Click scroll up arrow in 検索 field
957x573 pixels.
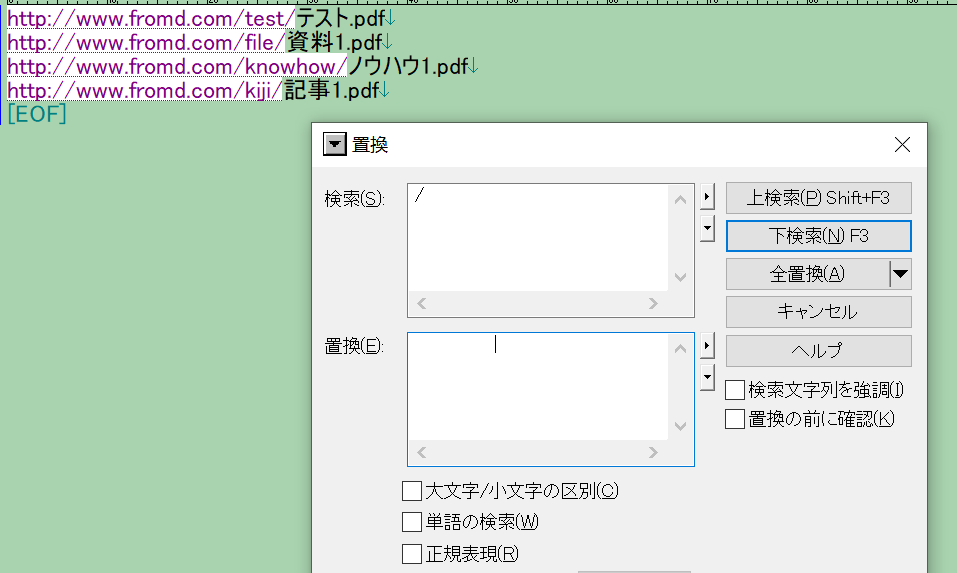[x=681, y=200]
